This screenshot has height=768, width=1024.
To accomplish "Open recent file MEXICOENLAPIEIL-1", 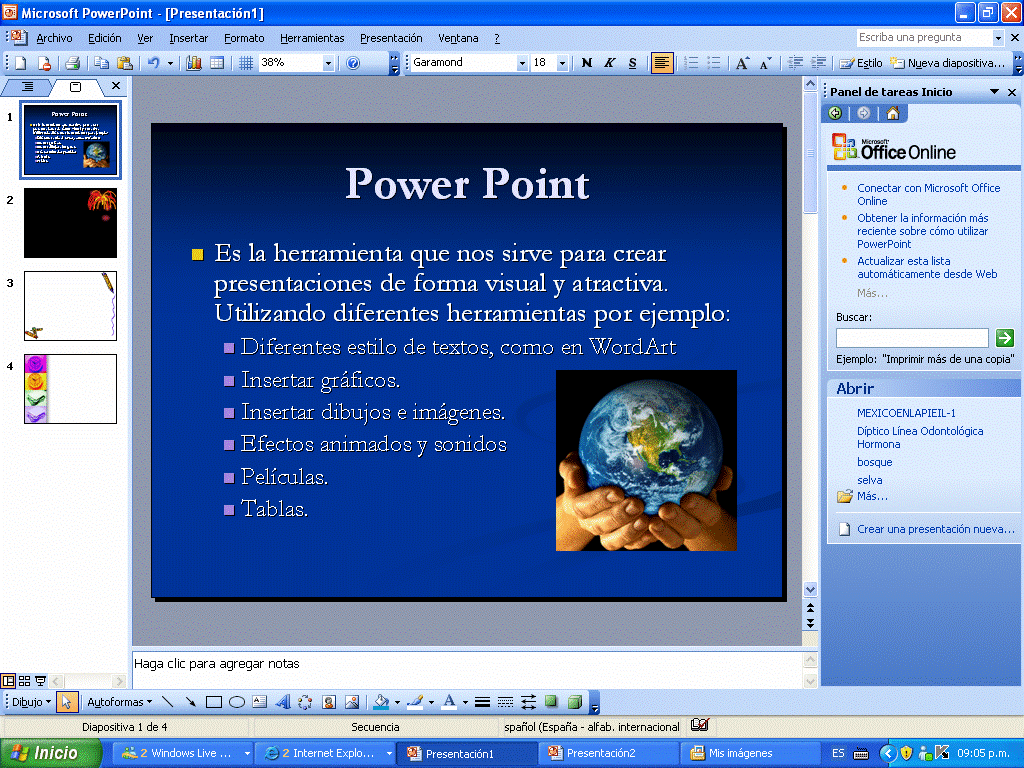I will (906, 413).
